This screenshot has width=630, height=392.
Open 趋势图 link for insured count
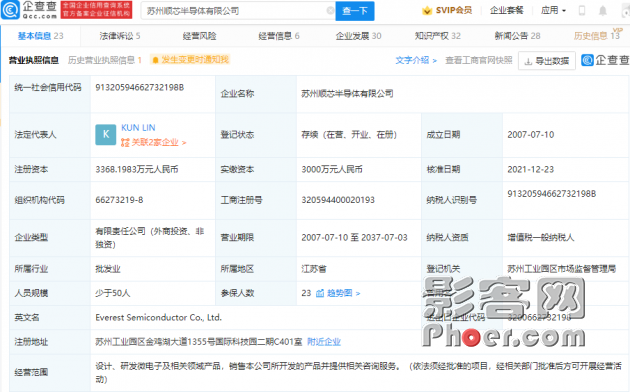click(x=343, y=293)
